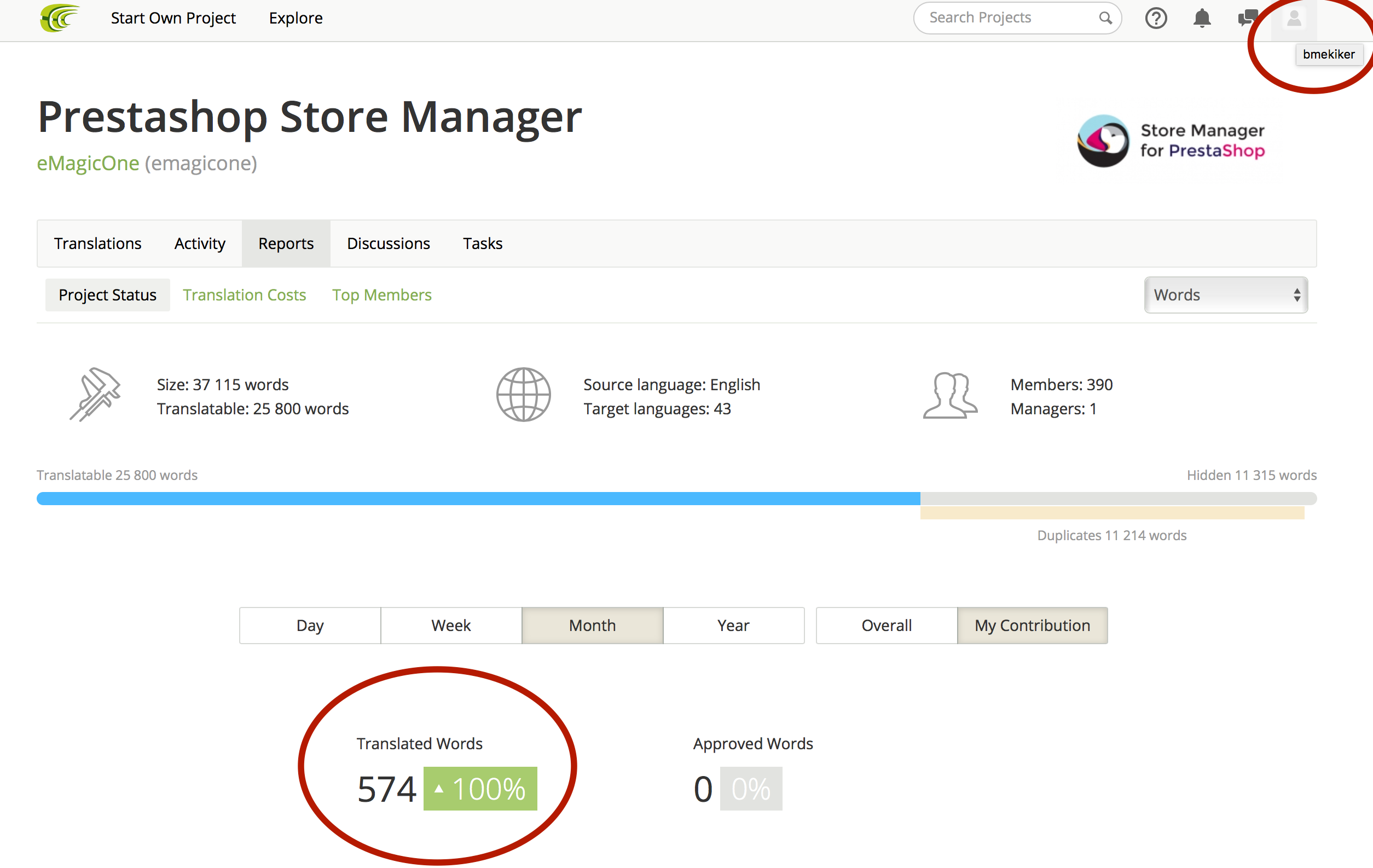Click the Size: 37 115 words text
1373x868 pixels.
[x=222, y=384]
